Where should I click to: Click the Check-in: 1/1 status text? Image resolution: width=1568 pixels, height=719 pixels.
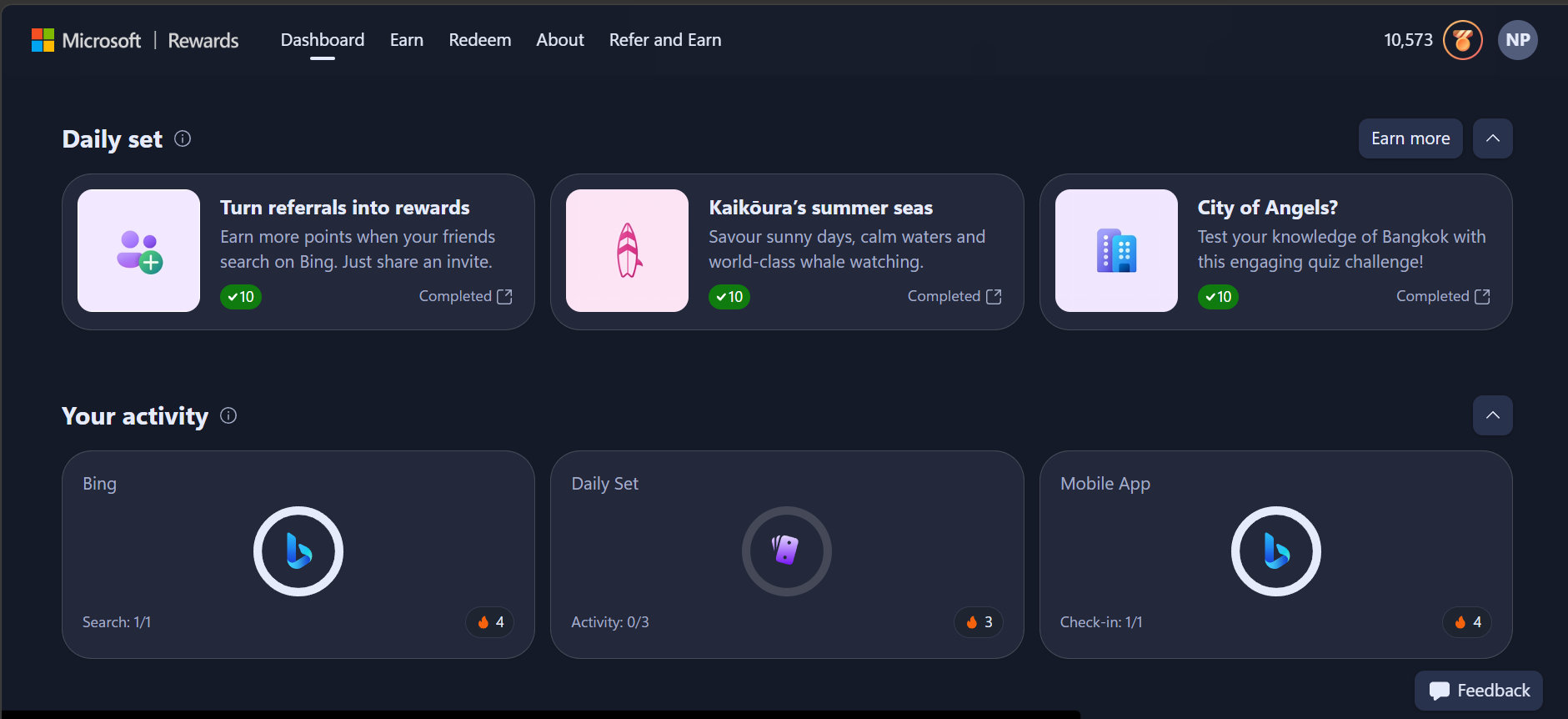pos(1101,622)
